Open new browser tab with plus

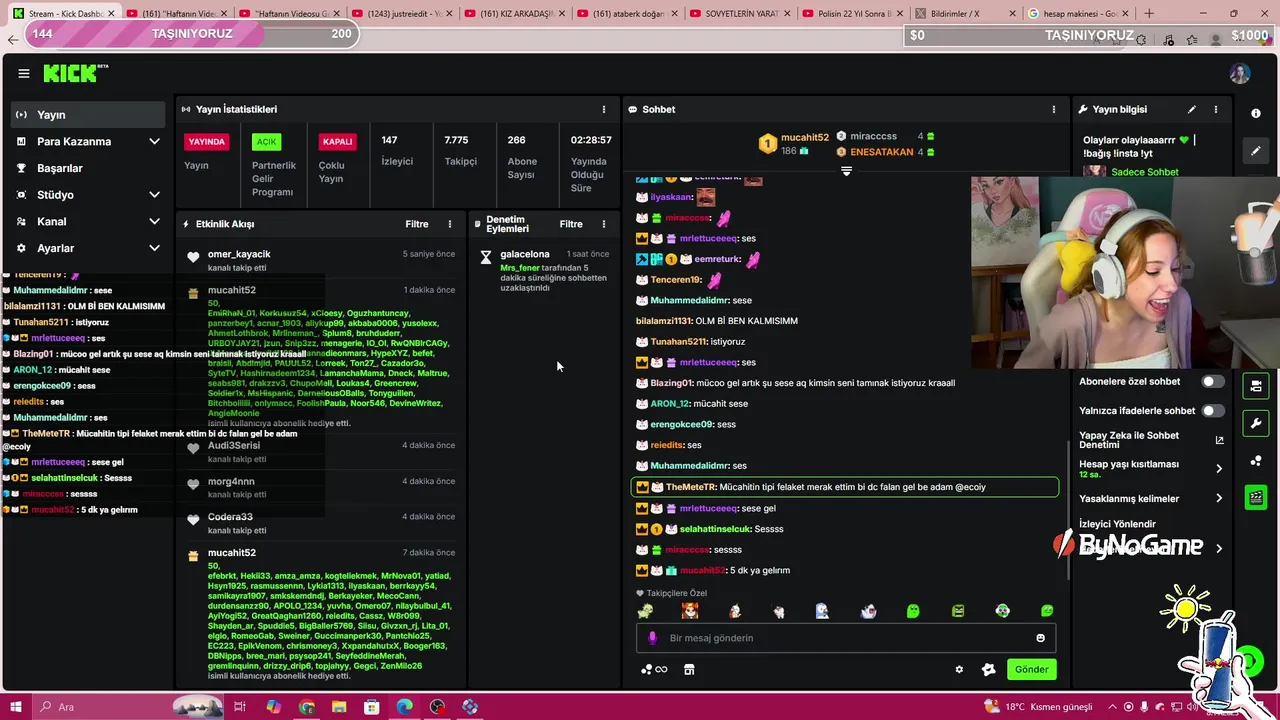[1148, 13]
